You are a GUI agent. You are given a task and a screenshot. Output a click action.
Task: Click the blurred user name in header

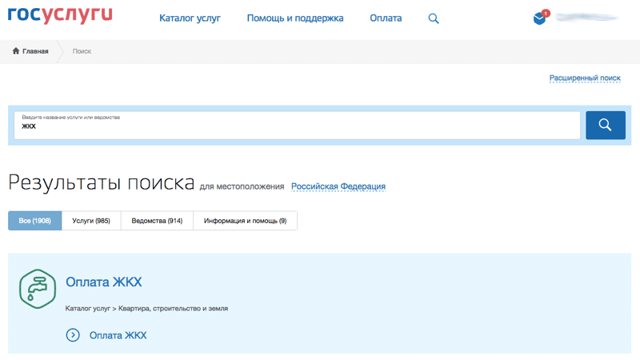tap(587, 18)
